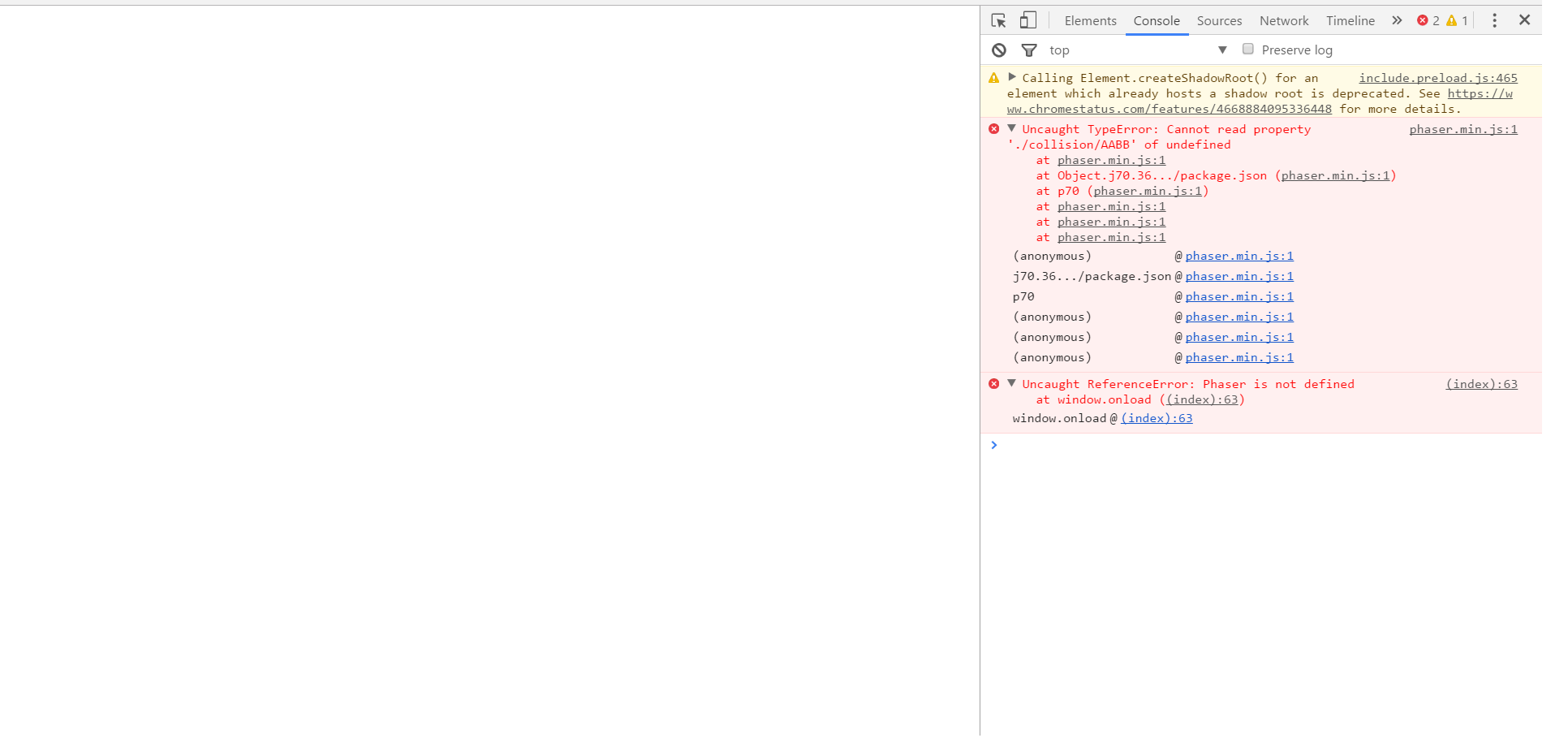The width and height of the screenshot is (1568, 738).
Task: Select the j70.36.../package.json call frame name
Action: (1092, 277)
